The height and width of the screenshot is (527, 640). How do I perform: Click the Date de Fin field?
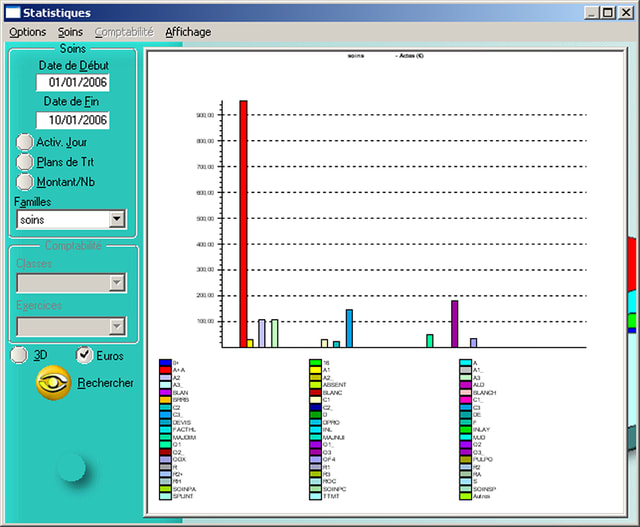[x=72, y=120]
